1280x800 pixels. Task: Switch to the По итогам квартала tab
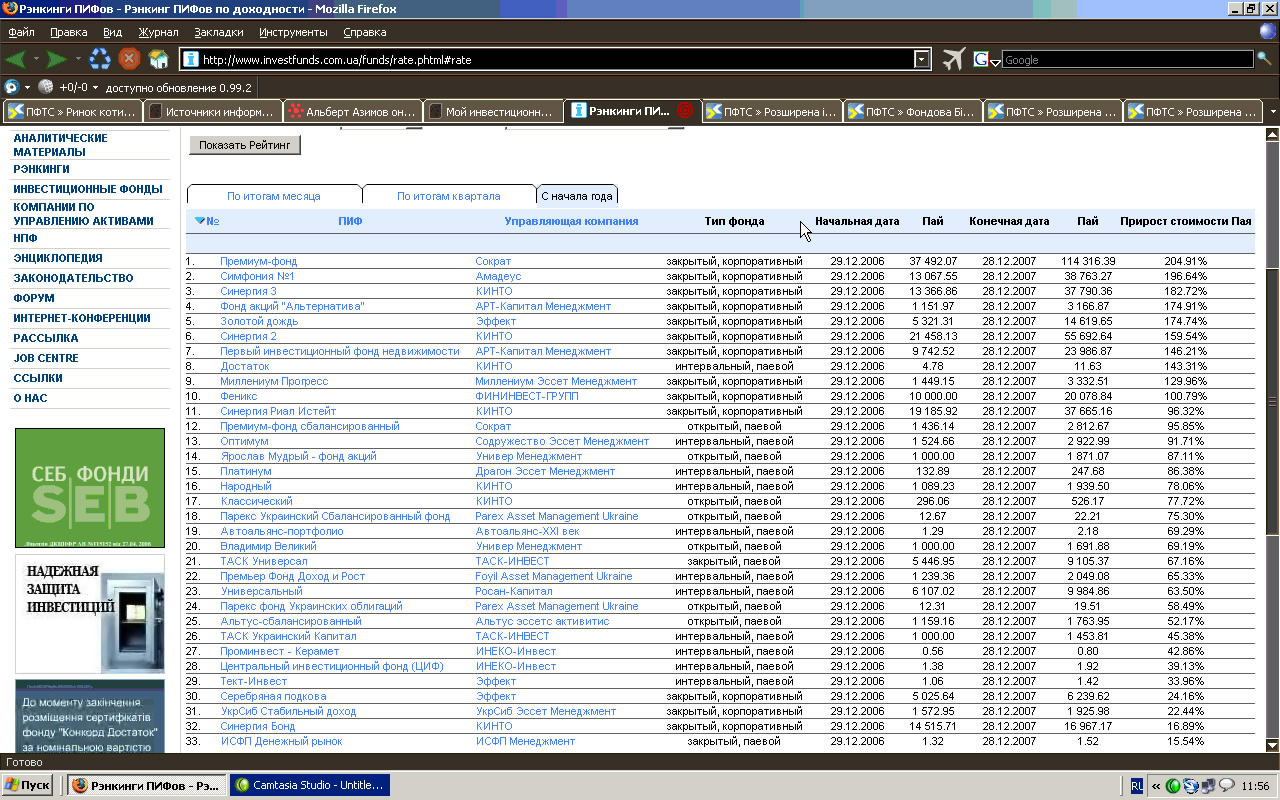[x=448, y=196]
